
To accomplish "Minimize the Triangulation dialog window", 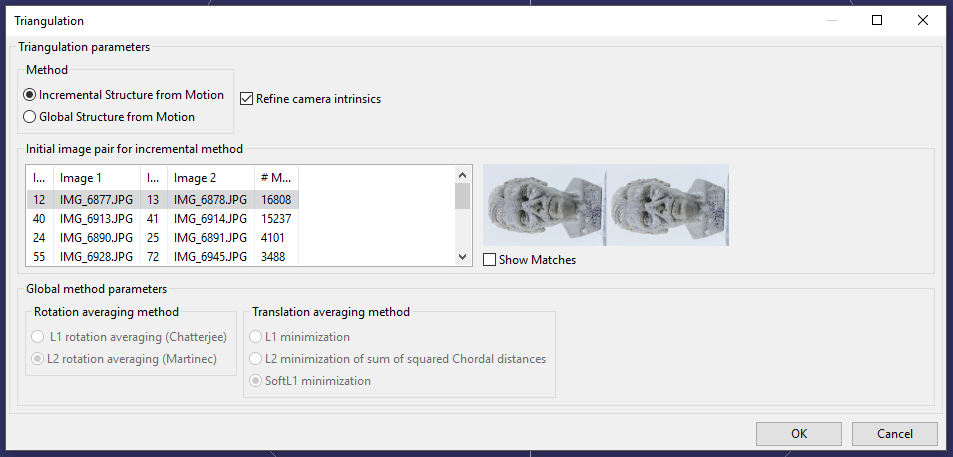I will 831,20.
